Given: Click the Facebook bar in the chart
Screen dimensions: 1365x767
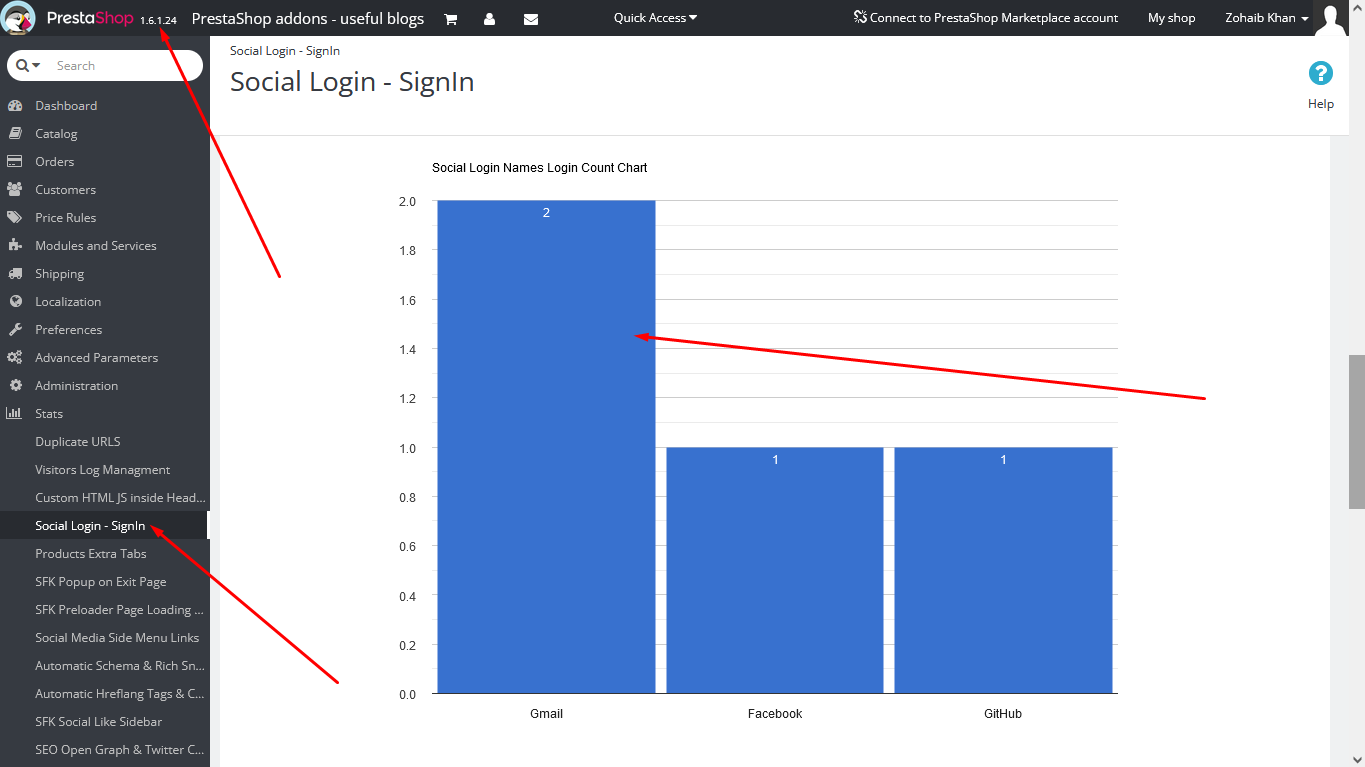Looking at the screenshot, I should click(x=775, y=570).
